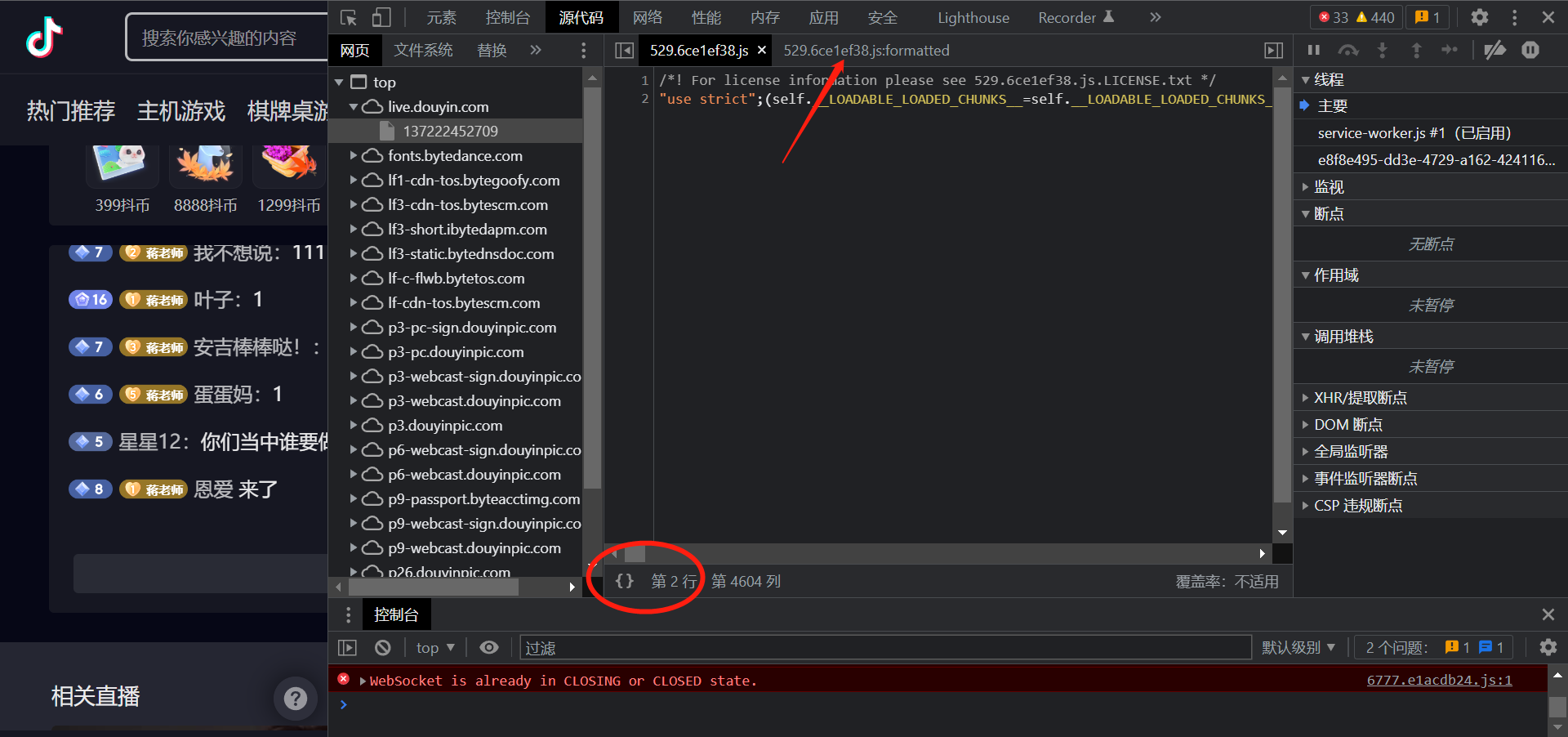Toggle pause on exceptions icon

[1530, 51]
